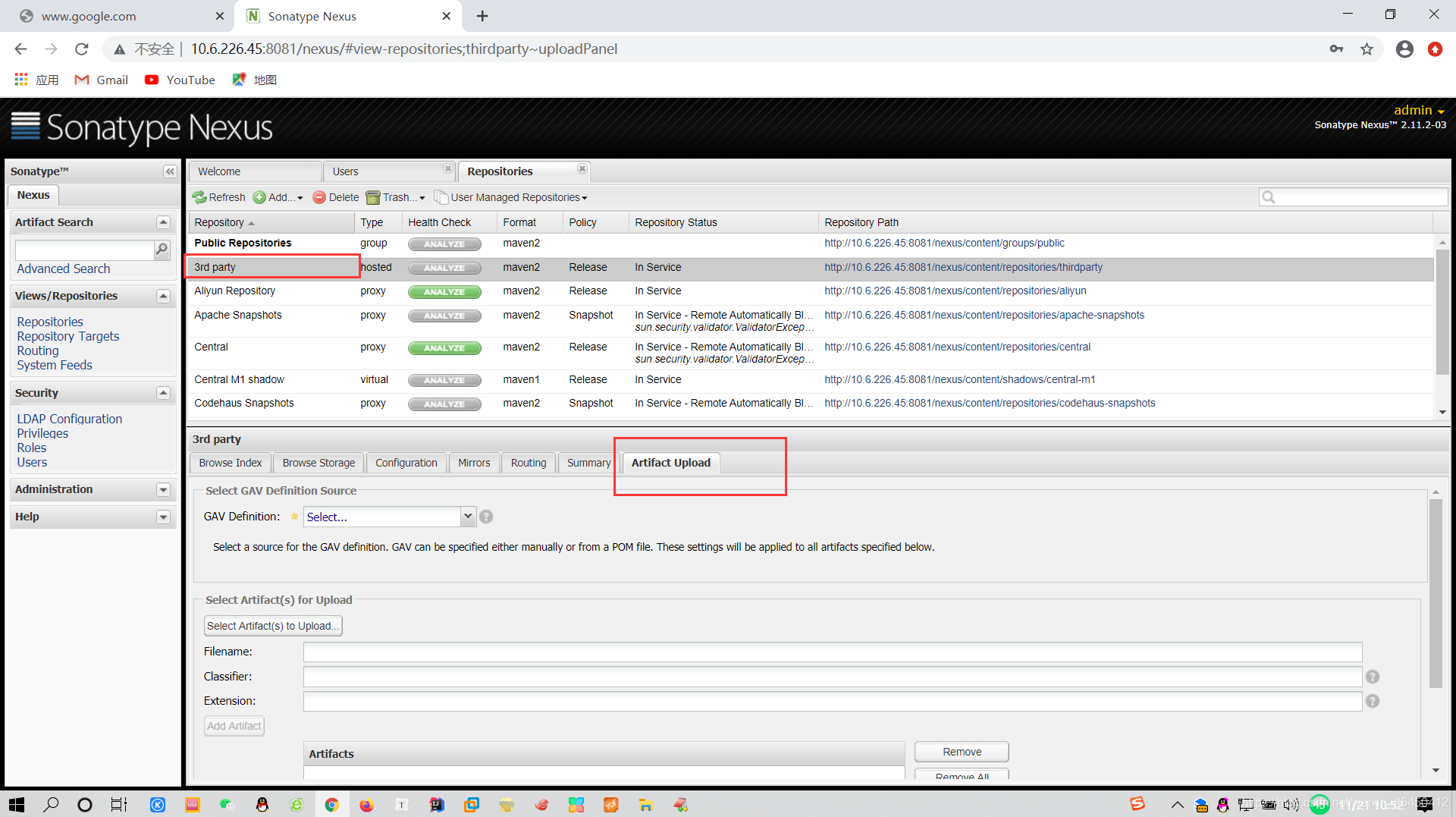Open the Add repository dropdown
This screenshot has height=817, width=1456.
pos(278,197)
